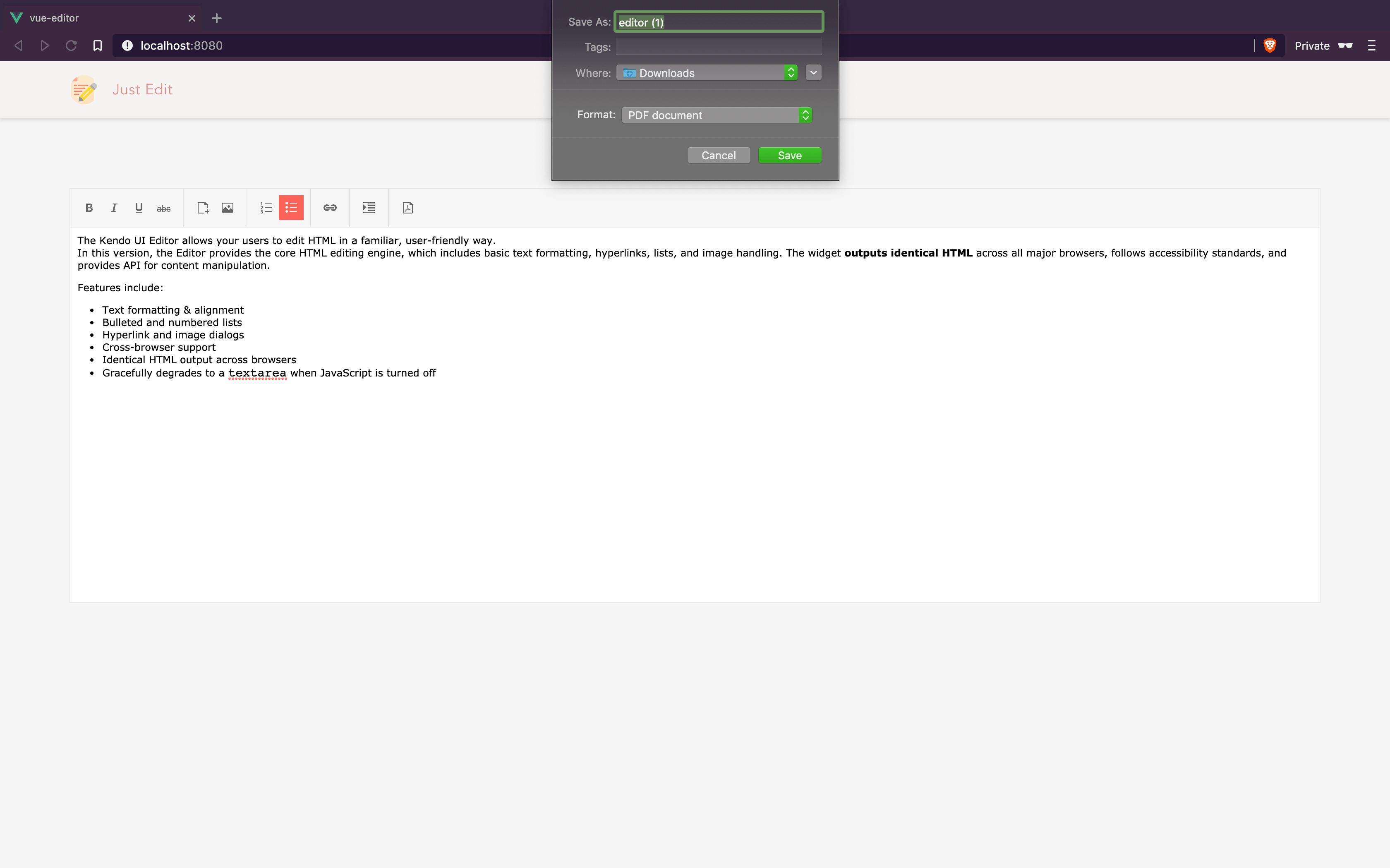Select the vue-editor tab
Viewport: 1390px width, 868px height.
click(x=103, y=18)
